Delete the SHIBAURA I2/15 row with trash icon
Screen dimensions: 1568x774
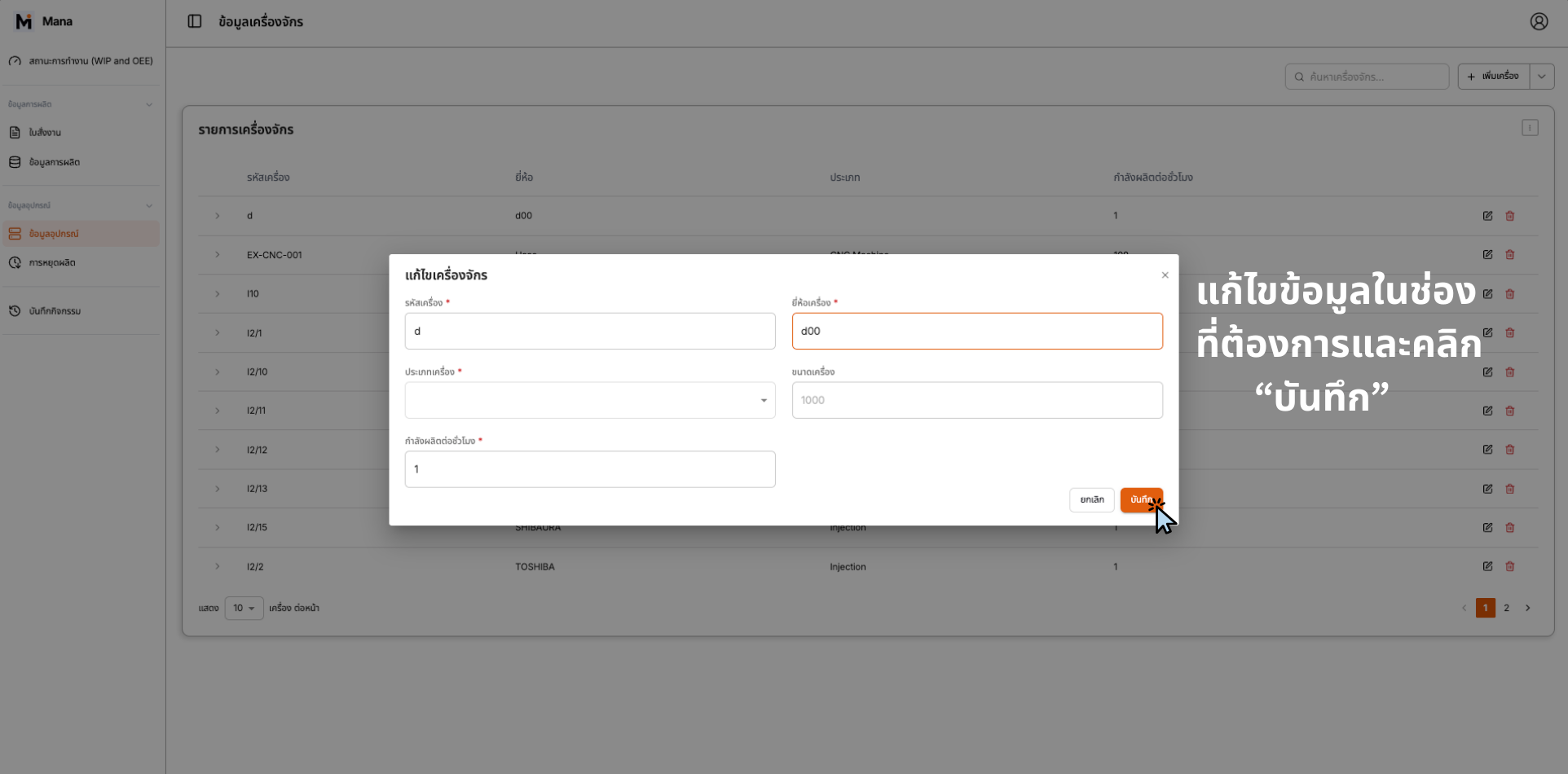(1509, 527)
